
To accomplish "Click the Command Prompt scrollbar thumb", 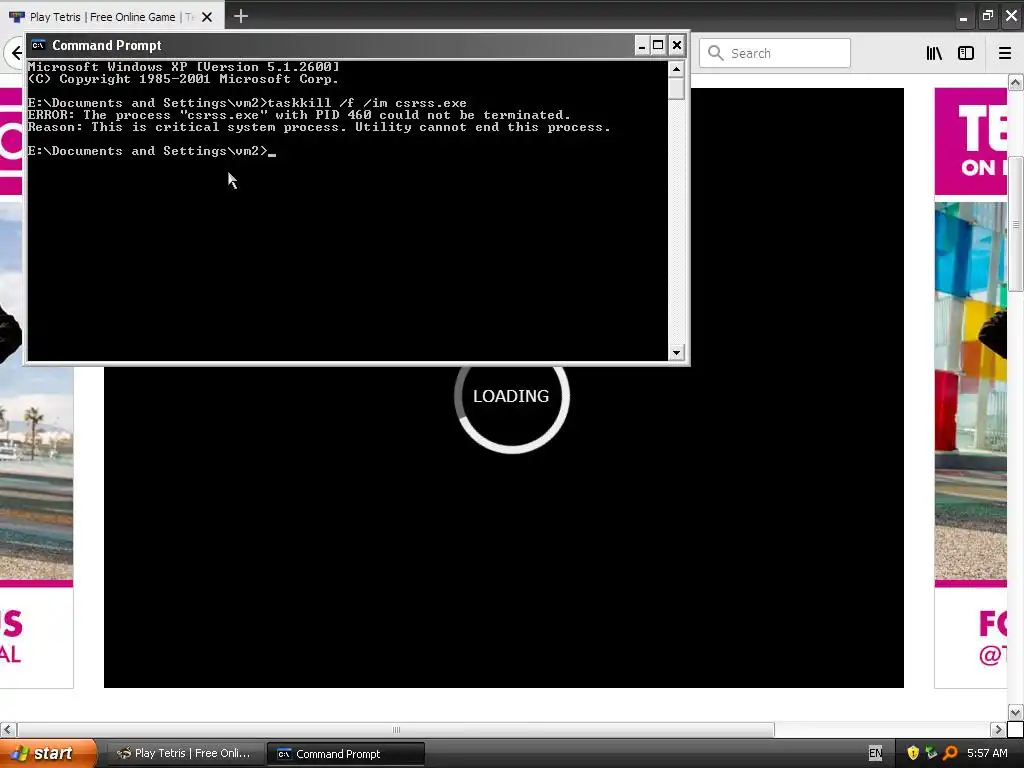I will [x=677, y=88].
